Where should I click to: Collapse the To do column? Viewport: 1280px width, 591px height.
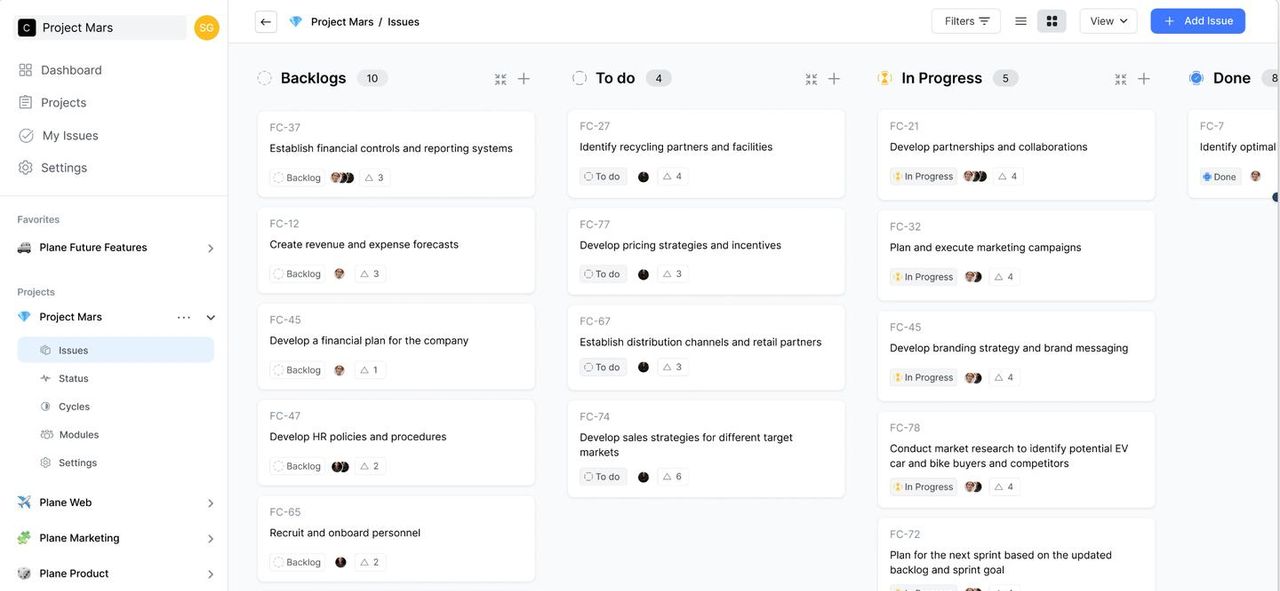tap(811, 79)
